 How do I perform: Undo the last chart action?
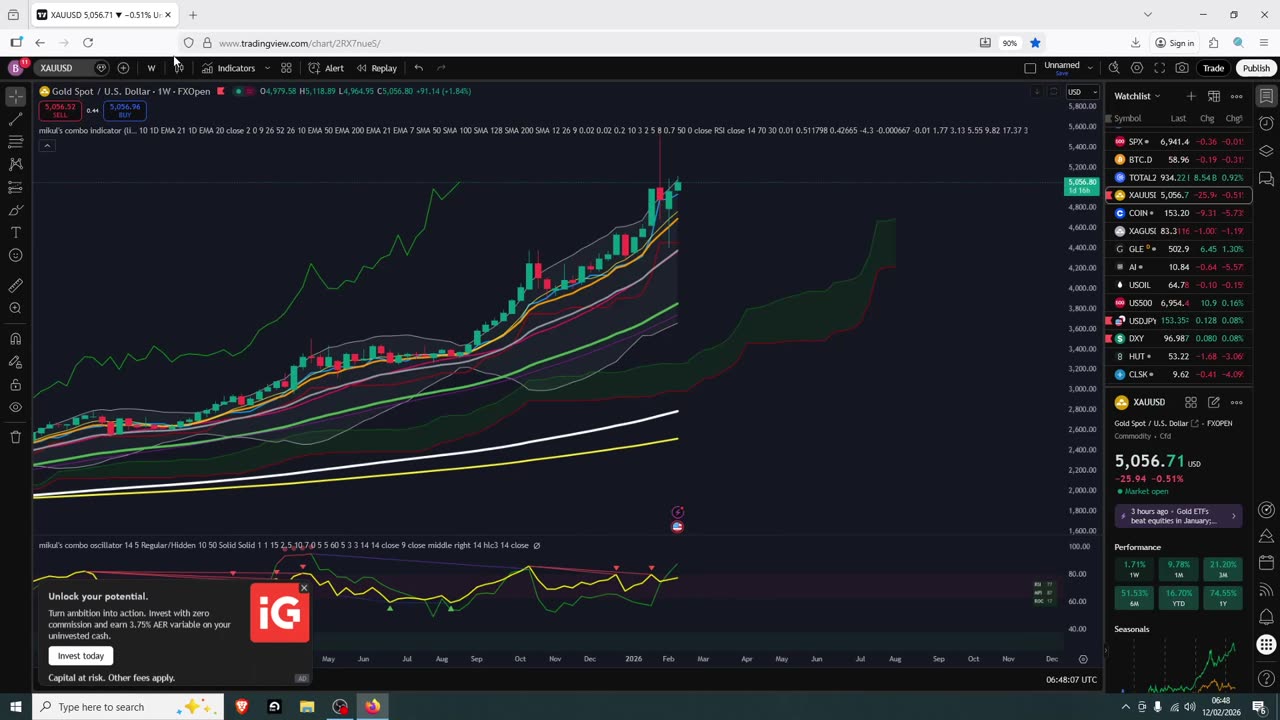[x=418, y=68]
